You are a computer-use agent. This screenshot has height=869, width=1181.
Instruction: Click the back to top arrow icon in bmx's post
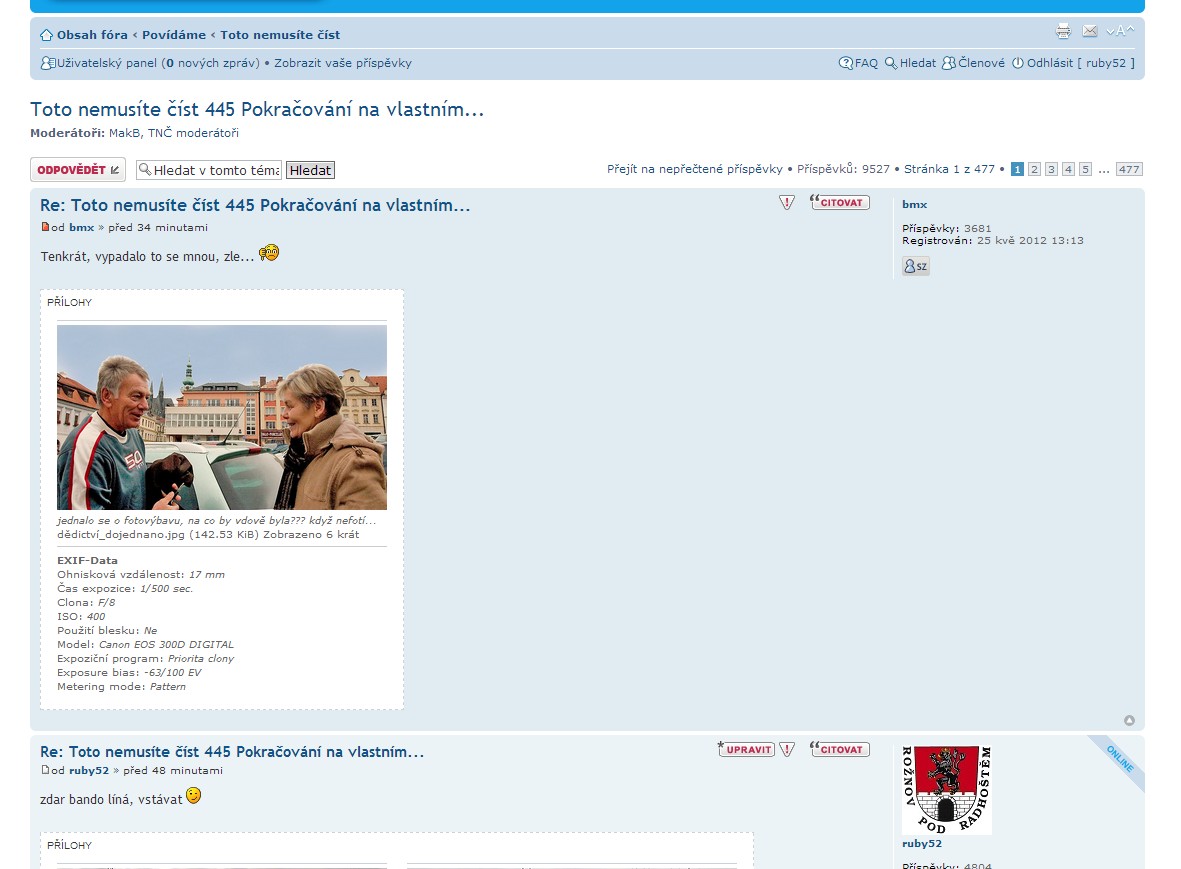tap(1129, 720)
